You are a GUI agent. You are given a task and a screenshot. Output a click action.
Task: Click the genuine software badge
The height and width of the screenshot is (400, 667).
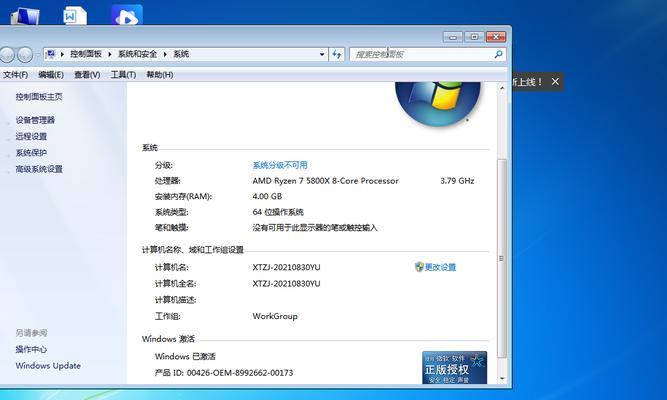tap(454, 367)
